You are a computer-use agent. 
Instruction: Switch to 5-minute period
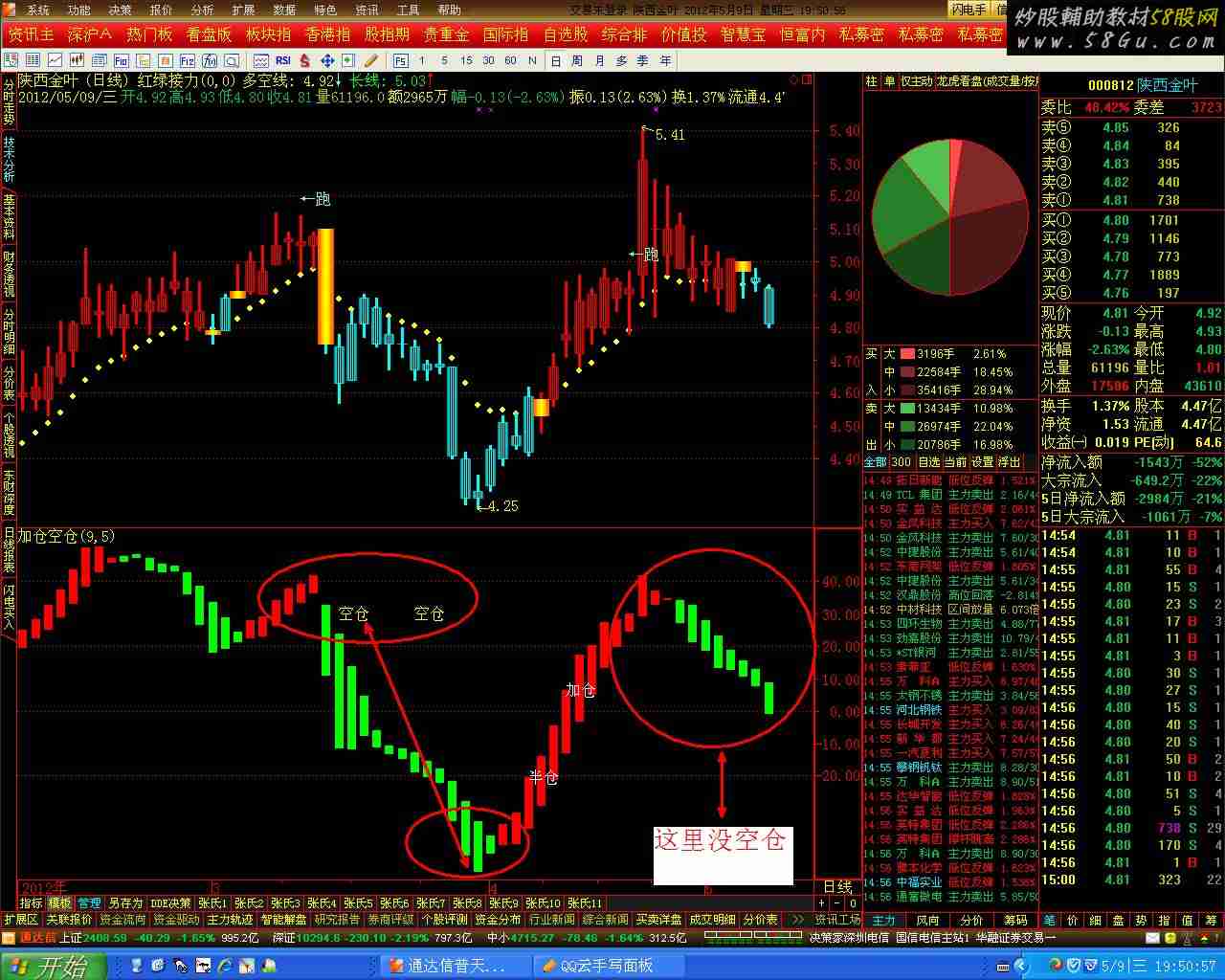(x=443, y=60)
